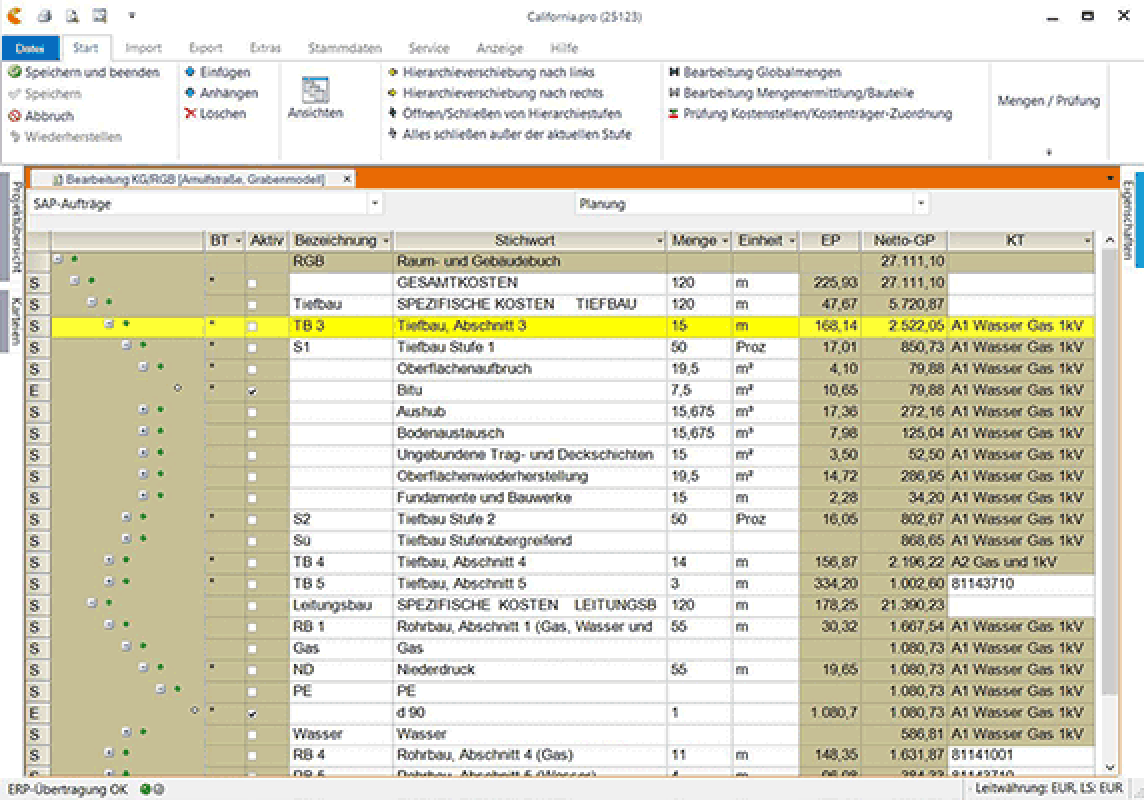Open Bearbeitung Globalmengen
1144x800 pixels.
pos(755,72)
